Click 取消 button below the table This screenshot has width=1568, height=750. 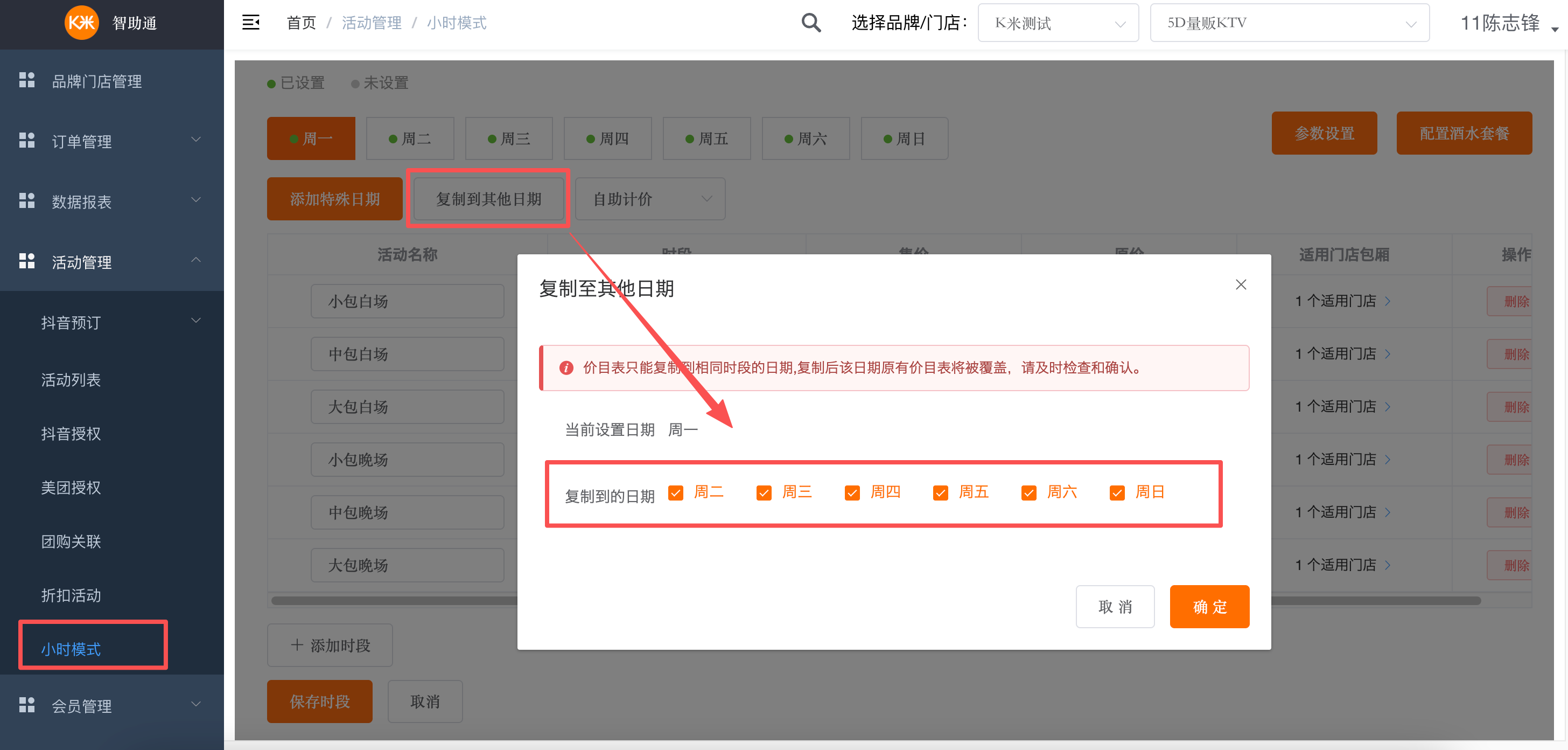[x=425, y=702]
